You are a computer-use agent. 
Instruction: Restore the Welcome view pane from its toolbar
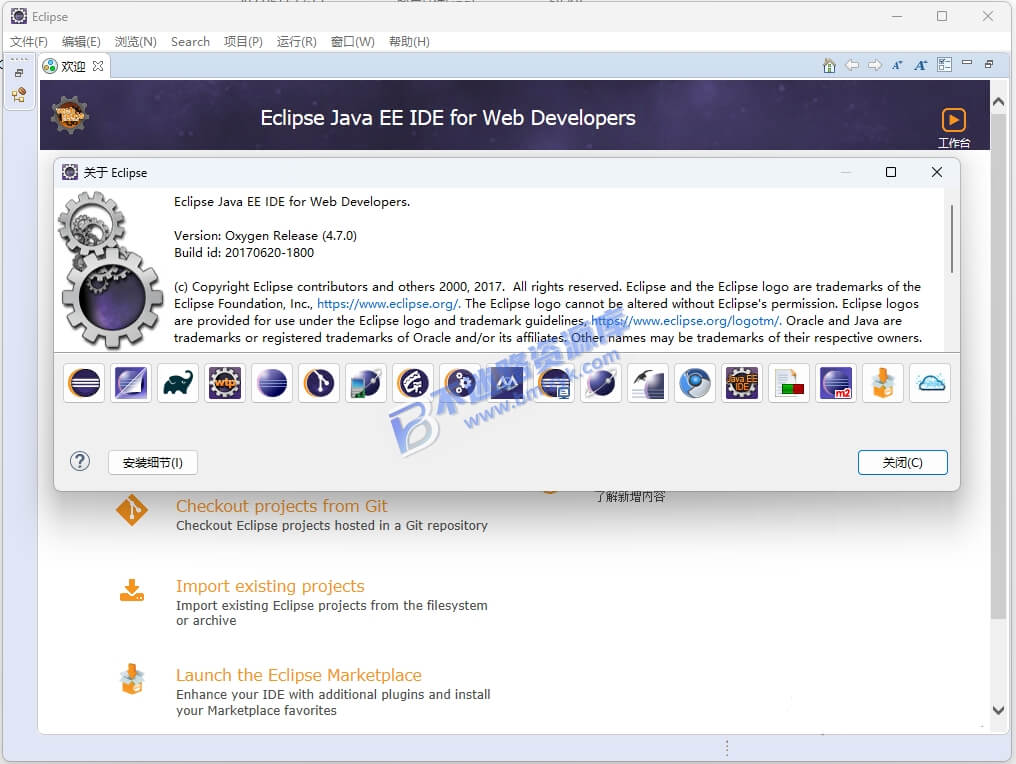coord(989,64)
